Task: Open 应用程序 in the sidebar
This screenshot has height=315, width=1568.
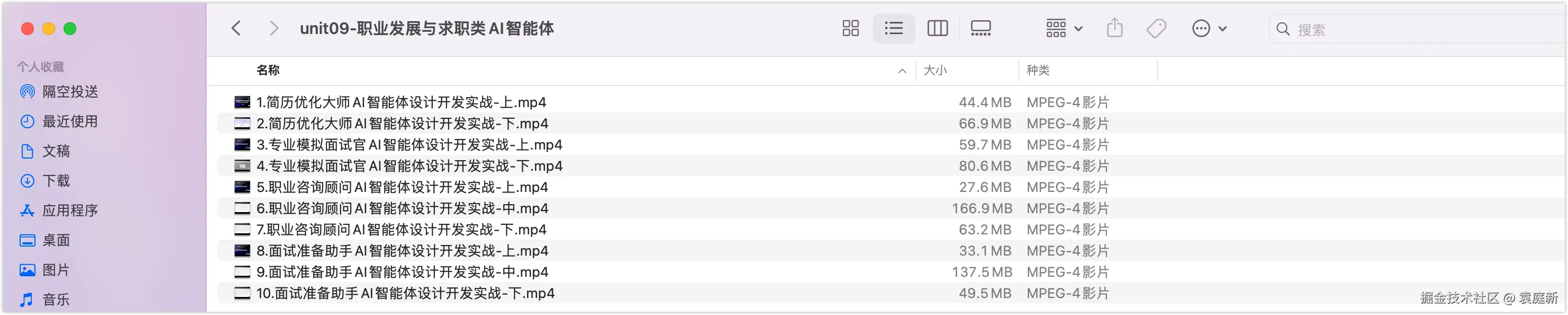Action: (70, 210)
